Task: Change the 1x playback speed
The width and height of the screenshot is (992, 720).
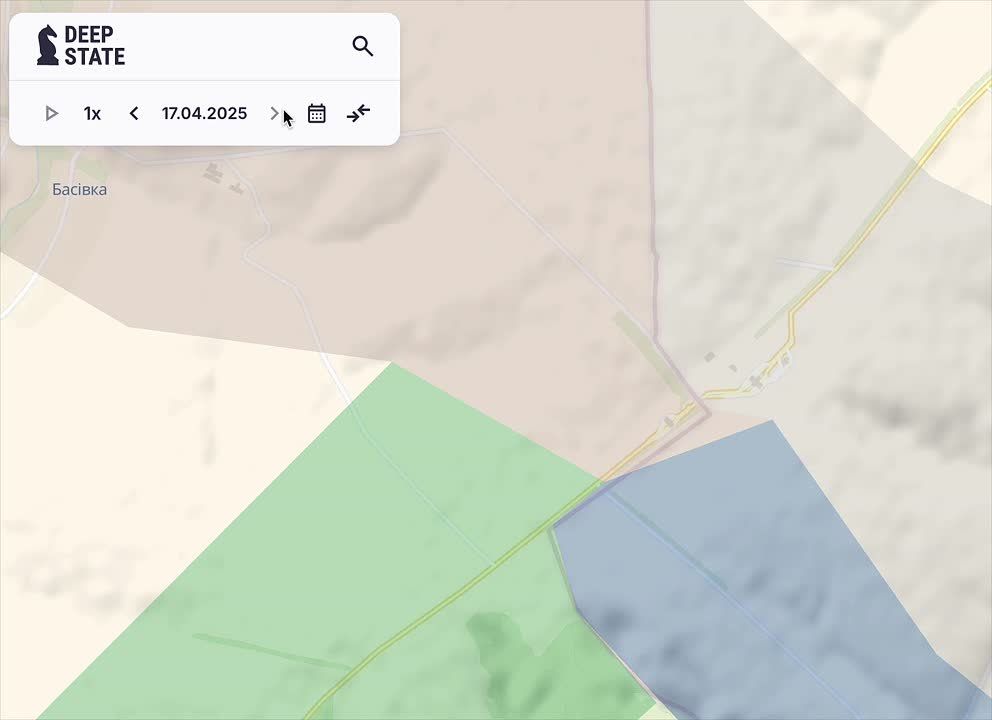Action: [92, 114]
